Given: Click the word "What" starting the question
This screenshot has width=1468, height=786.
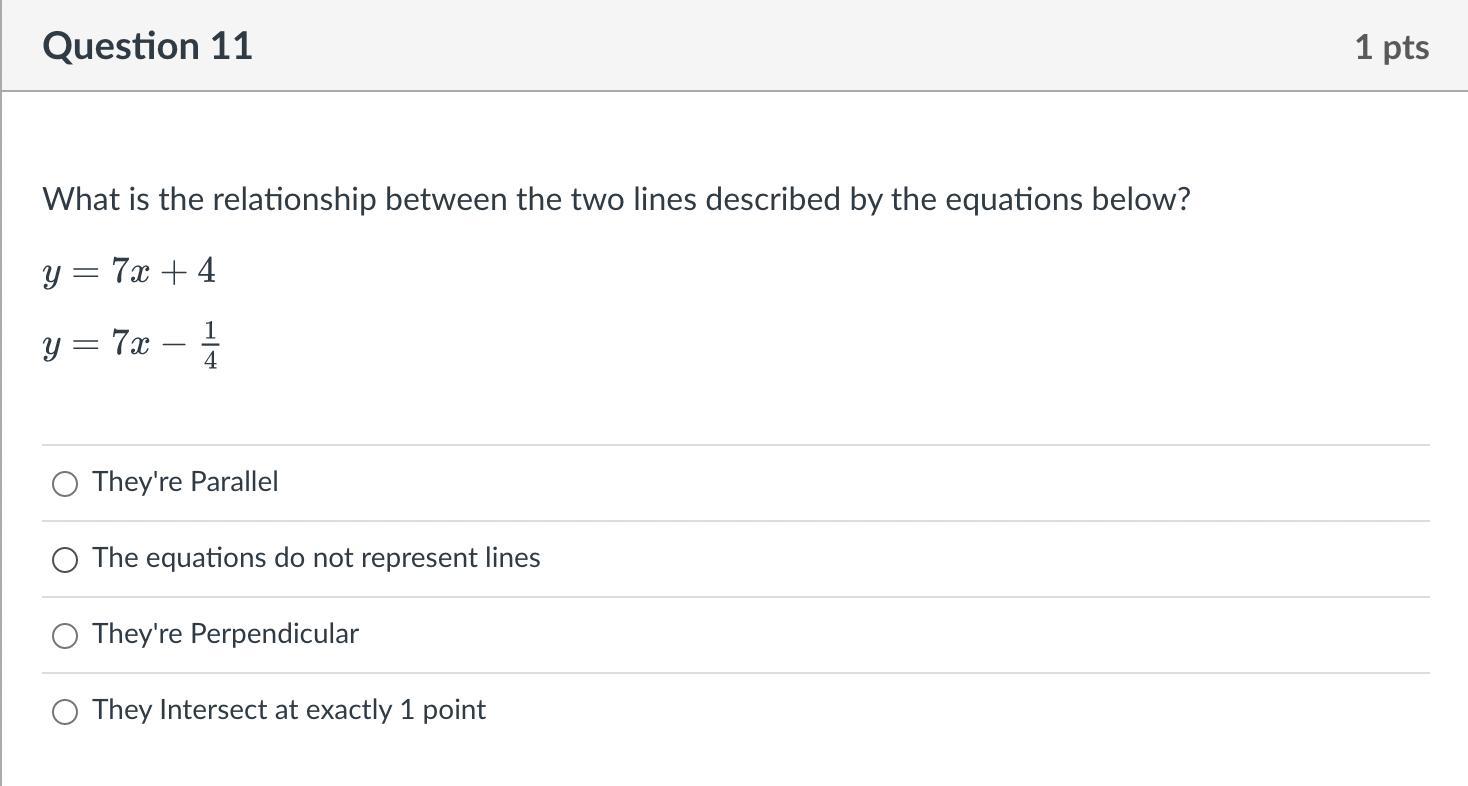Looking at the screenshot, I should (x=80, y=200).
